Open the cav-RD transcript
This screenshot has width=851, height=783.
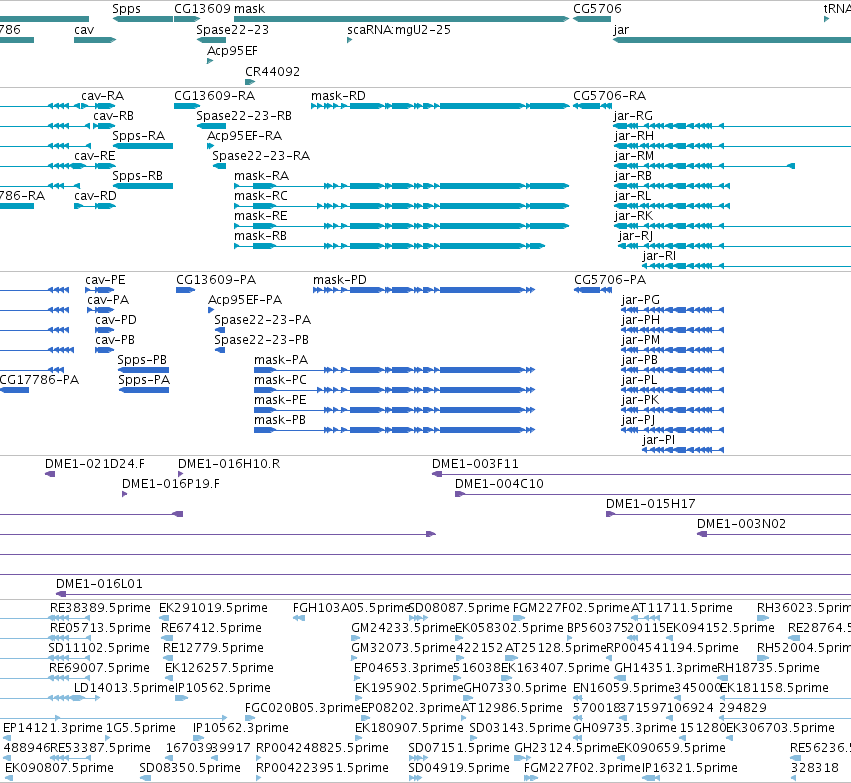(x=95, y=206)
